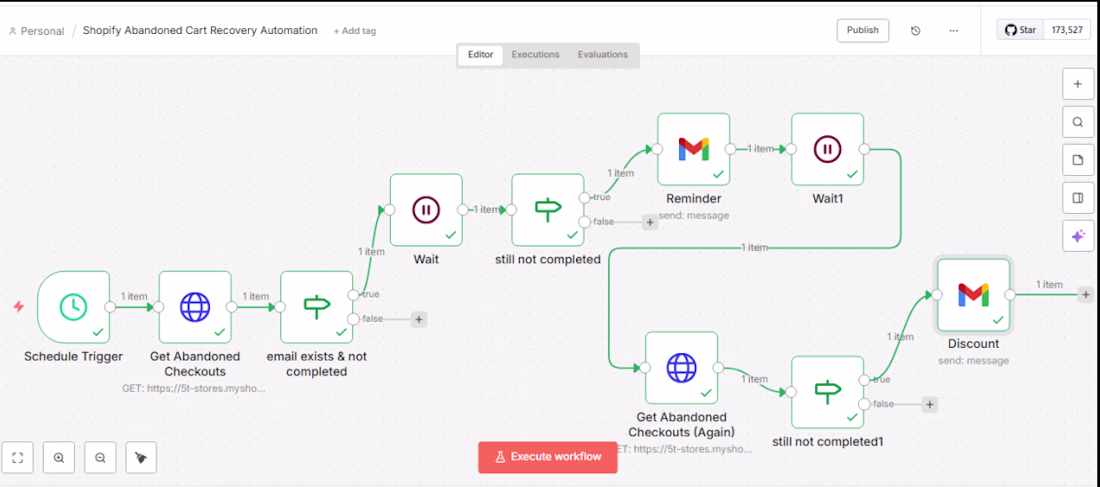Viewport: 1100px width, 487px height.
Task: Click the 'Get Abandoned Checkouts (Again)' label
Action: 681,424
